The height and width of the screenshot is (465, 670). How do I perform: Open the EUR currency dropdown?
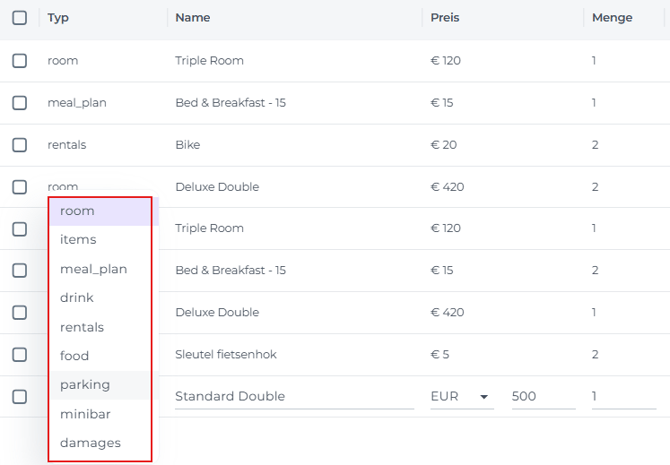pyautogui.click(x=460, y=397)
